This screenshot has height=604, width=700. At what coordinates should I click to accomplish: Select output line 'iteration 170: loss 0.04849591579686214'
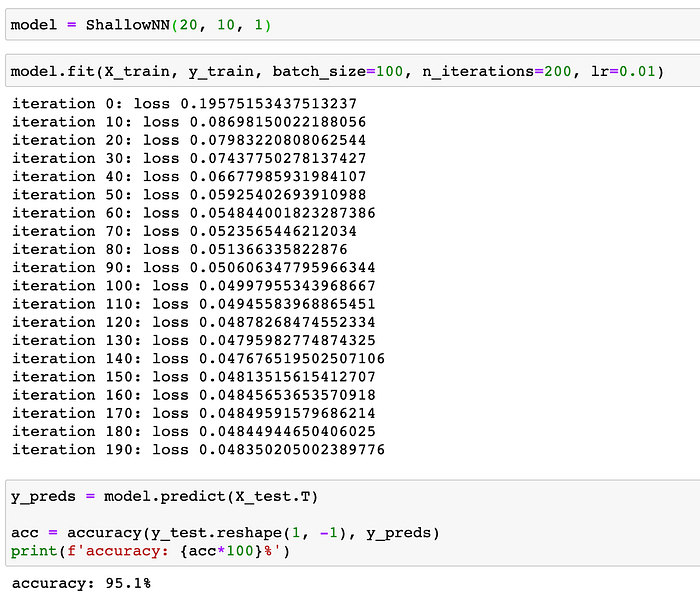pyautogui.click(x=194, y=413)
